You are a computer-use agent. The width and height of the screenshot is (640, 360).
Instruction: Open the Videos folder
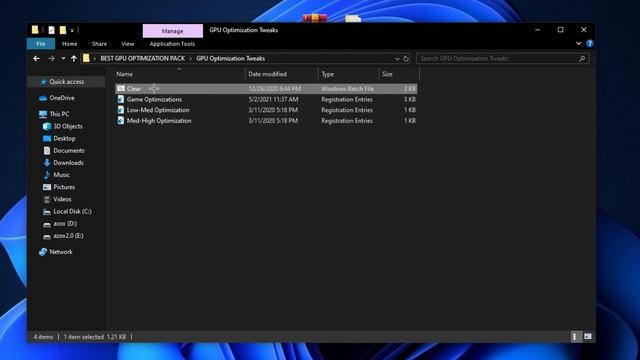click(x=62, y=199)
